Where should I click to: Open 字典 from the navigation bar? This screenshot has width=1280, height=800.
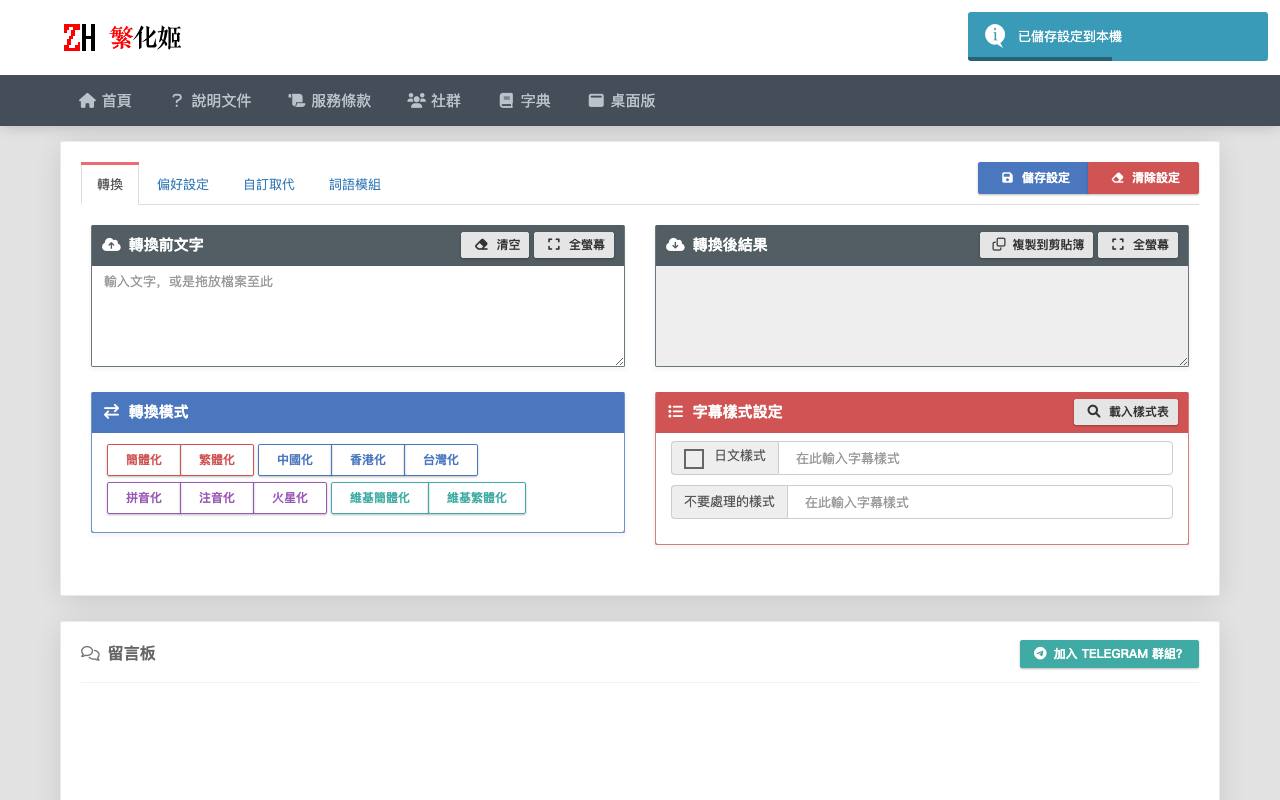pyautogui.click(x=524, y=100)
